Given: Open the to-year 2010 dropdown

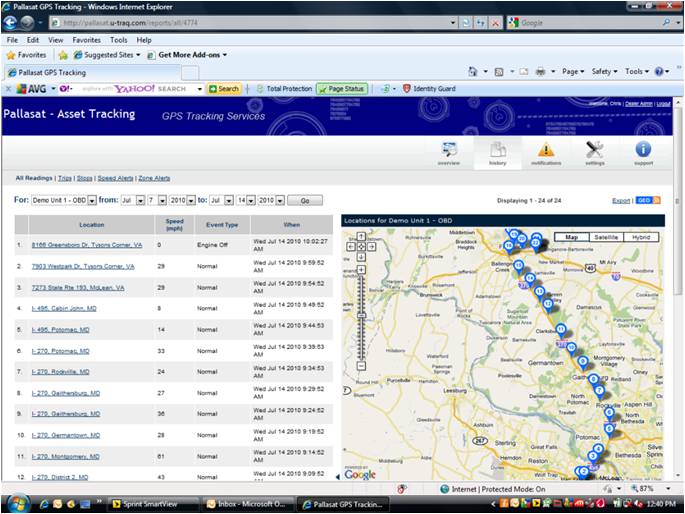Looking at the screenshot, I should (x=271, y=200).
